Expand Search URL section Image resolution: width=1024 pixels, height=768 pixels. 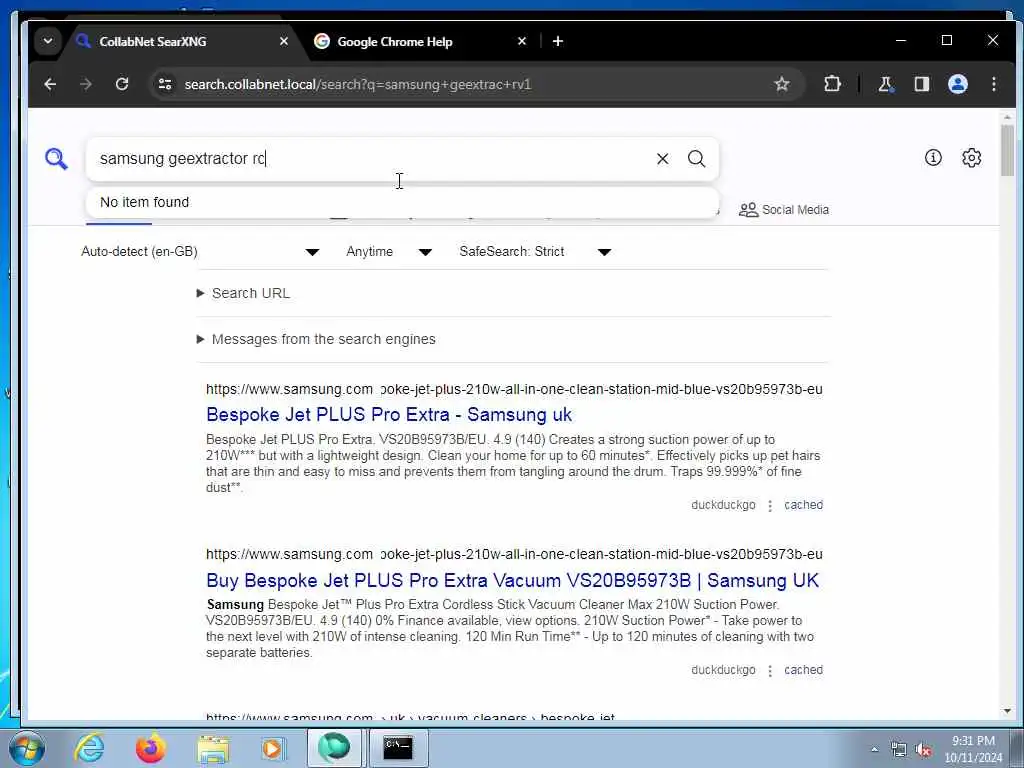point(243,293)
